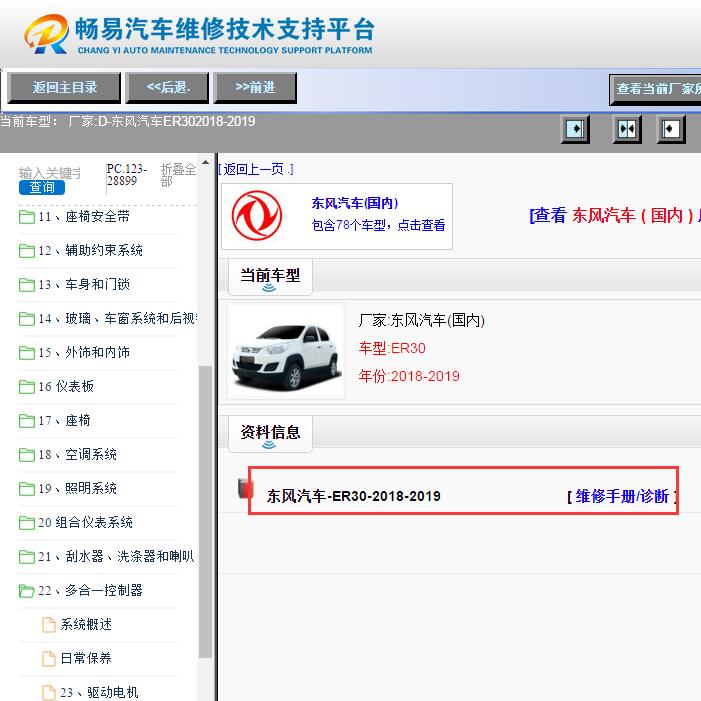The height and width of the screenshot is (701, 701).
Task: Click >>前进 button
Action: [x=255, y=88]
